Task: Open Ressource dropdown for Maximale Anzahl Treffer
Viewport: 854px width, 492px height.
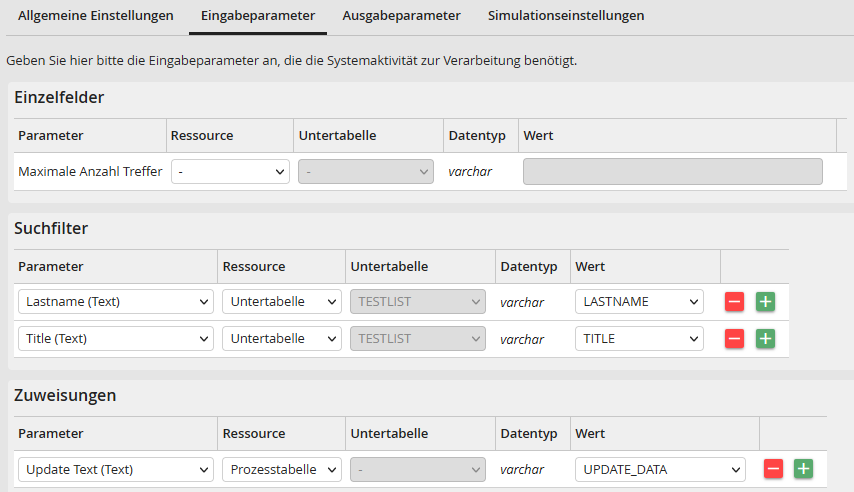Action: pyautogui.click(x=230, y=171)
